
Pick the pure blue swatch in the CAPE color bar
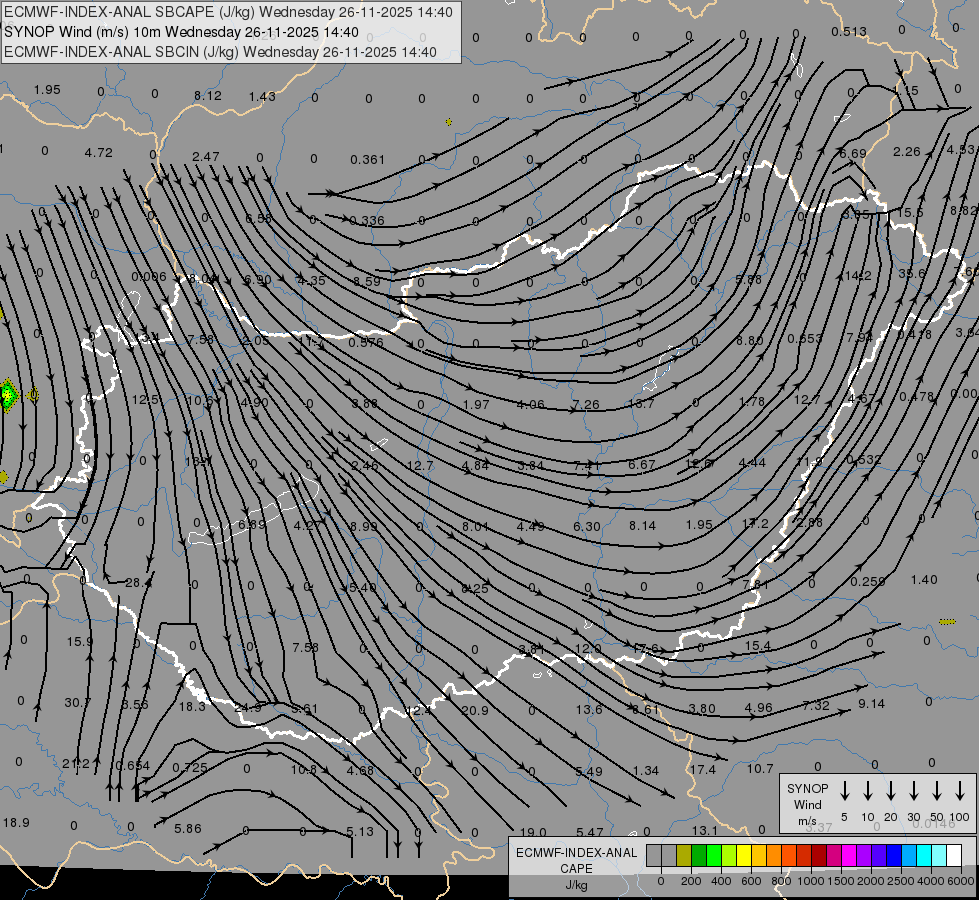coord(893,855)
